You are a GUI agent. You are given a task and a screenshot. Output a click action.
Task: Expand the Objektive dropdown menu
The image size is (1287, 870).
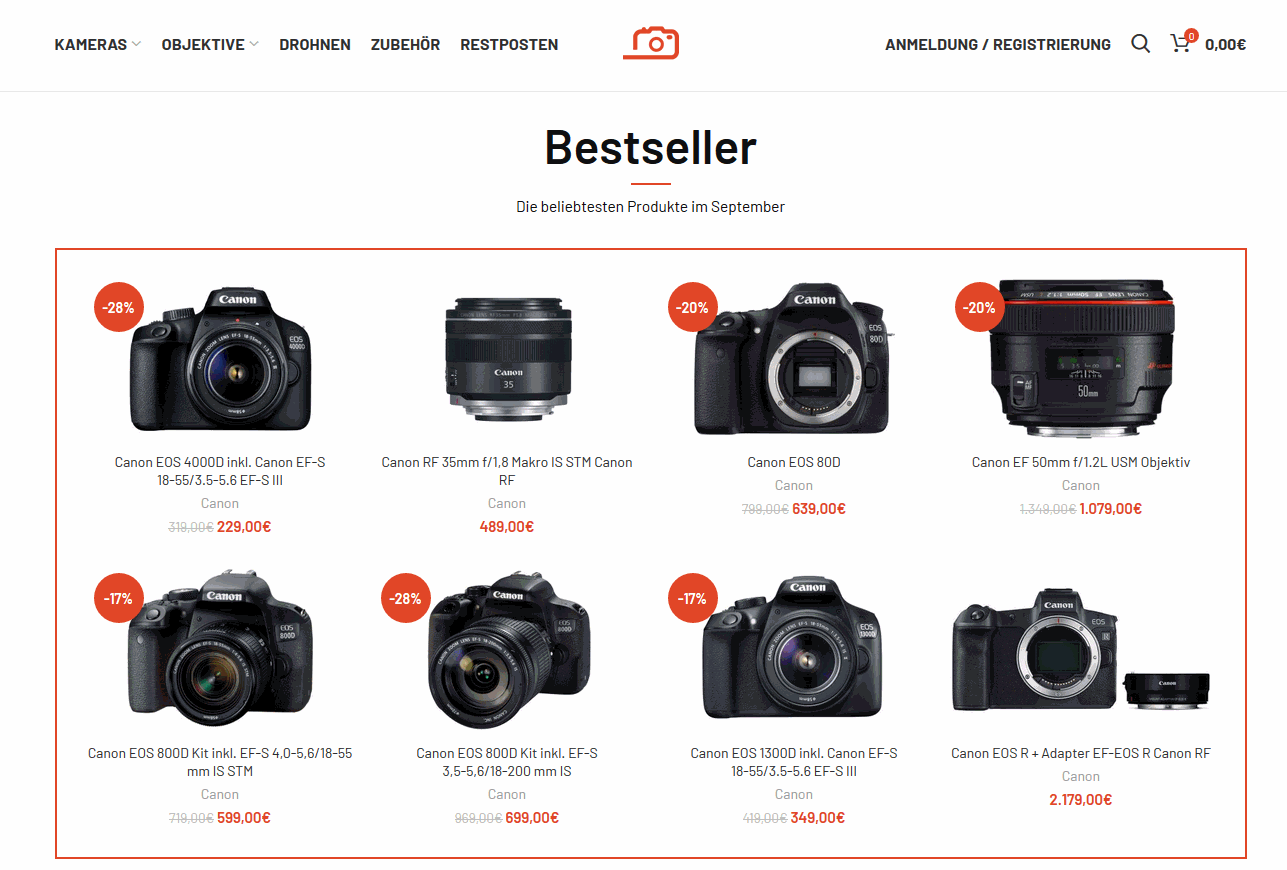(x=210, y=44)
